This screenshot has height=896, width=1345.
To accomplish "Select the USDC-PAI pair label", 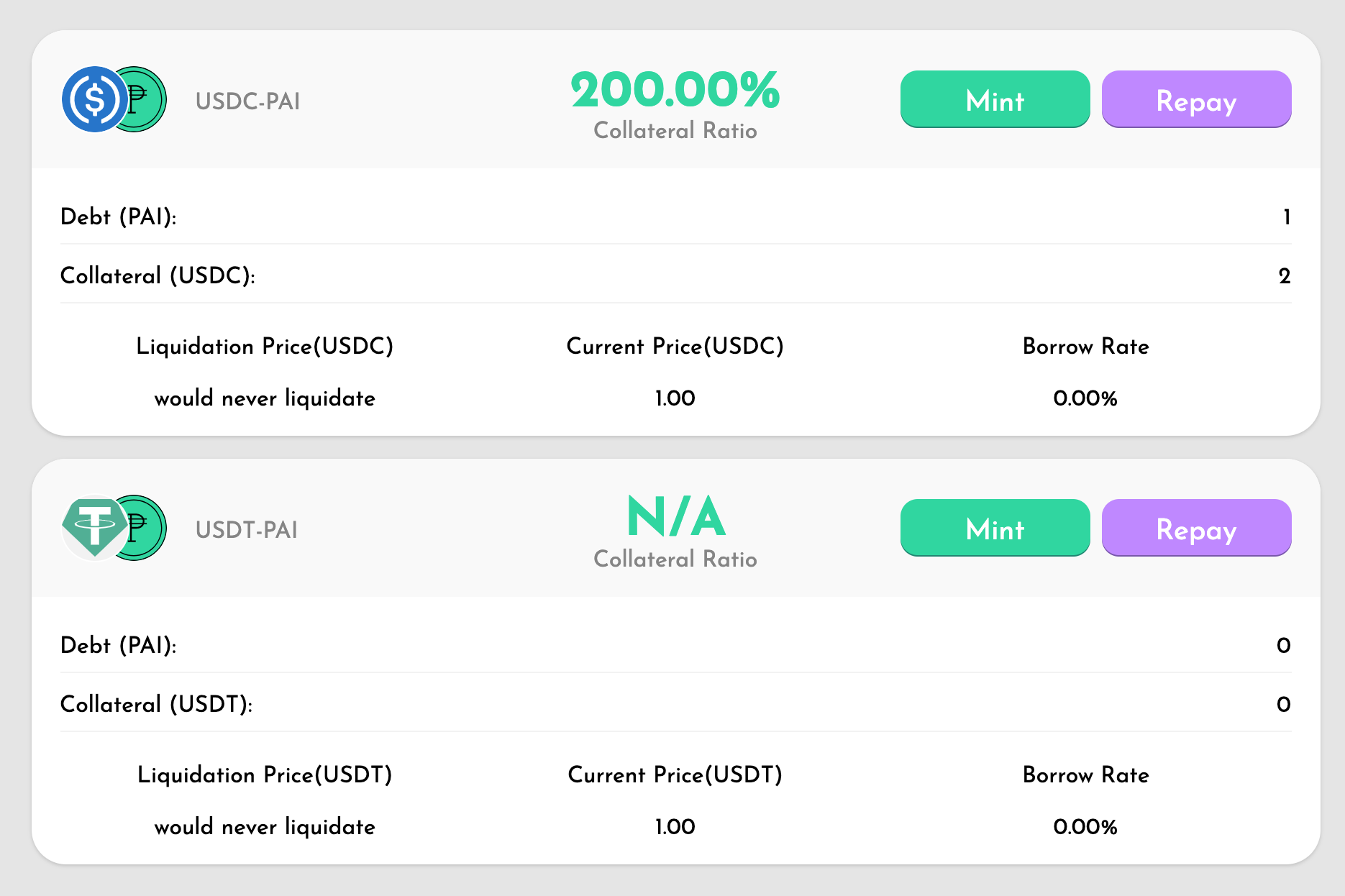I will [247, 101].
